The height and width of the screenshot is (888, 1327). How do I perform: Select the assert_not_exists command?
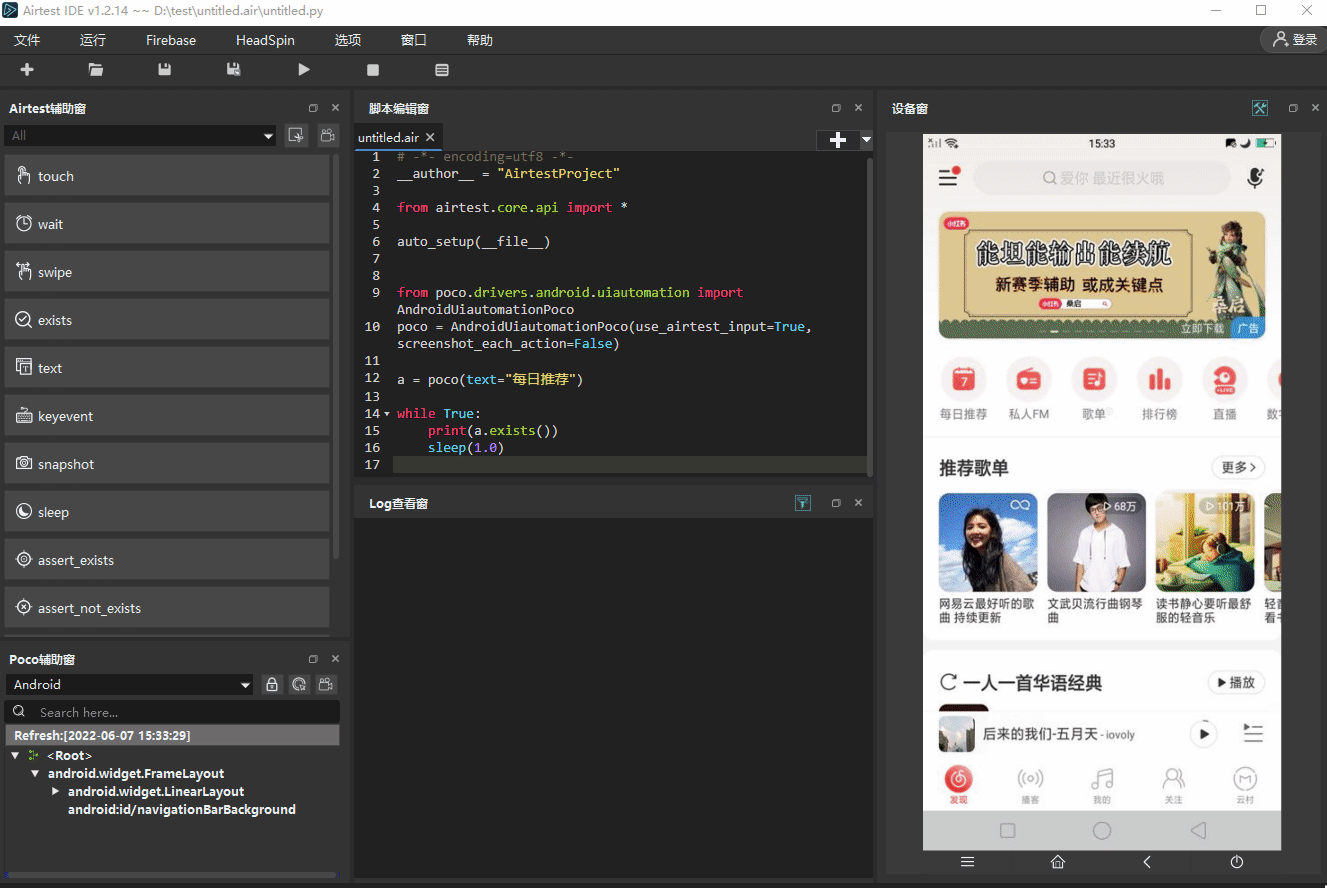(167, 608)
